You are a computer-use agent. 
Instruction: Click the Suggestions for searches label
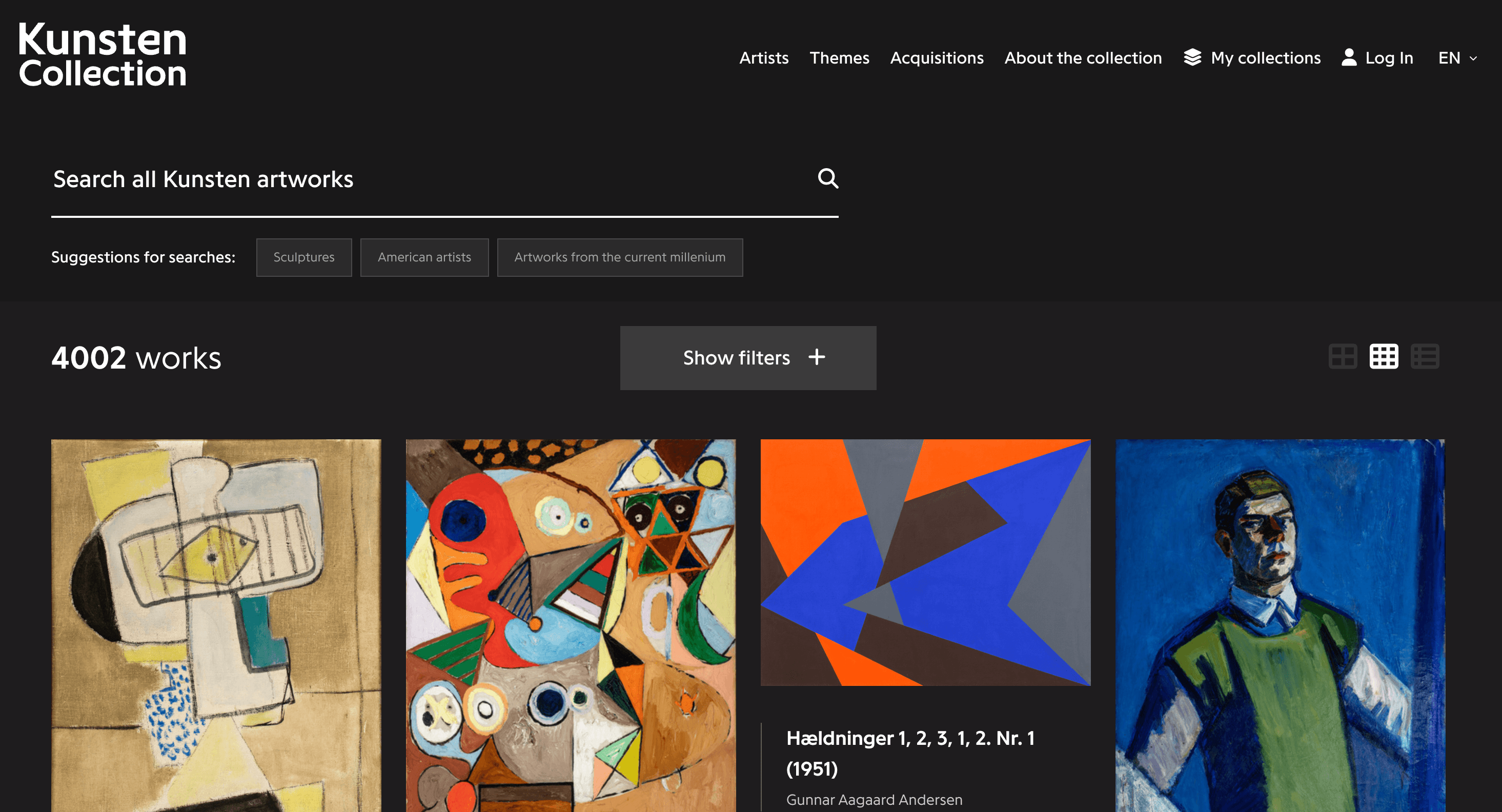[144, 257]
